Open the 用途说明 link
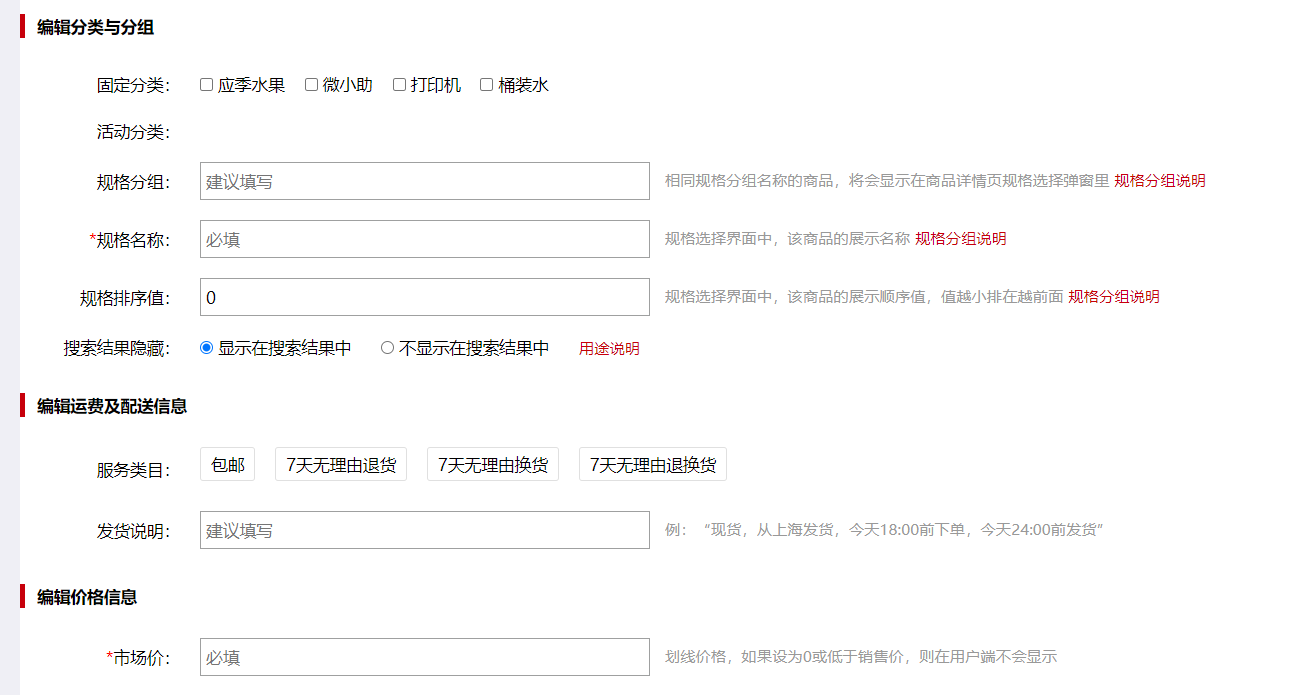Image resolution: width=1307 pixels, height=695 pixels. click(609, 349)
